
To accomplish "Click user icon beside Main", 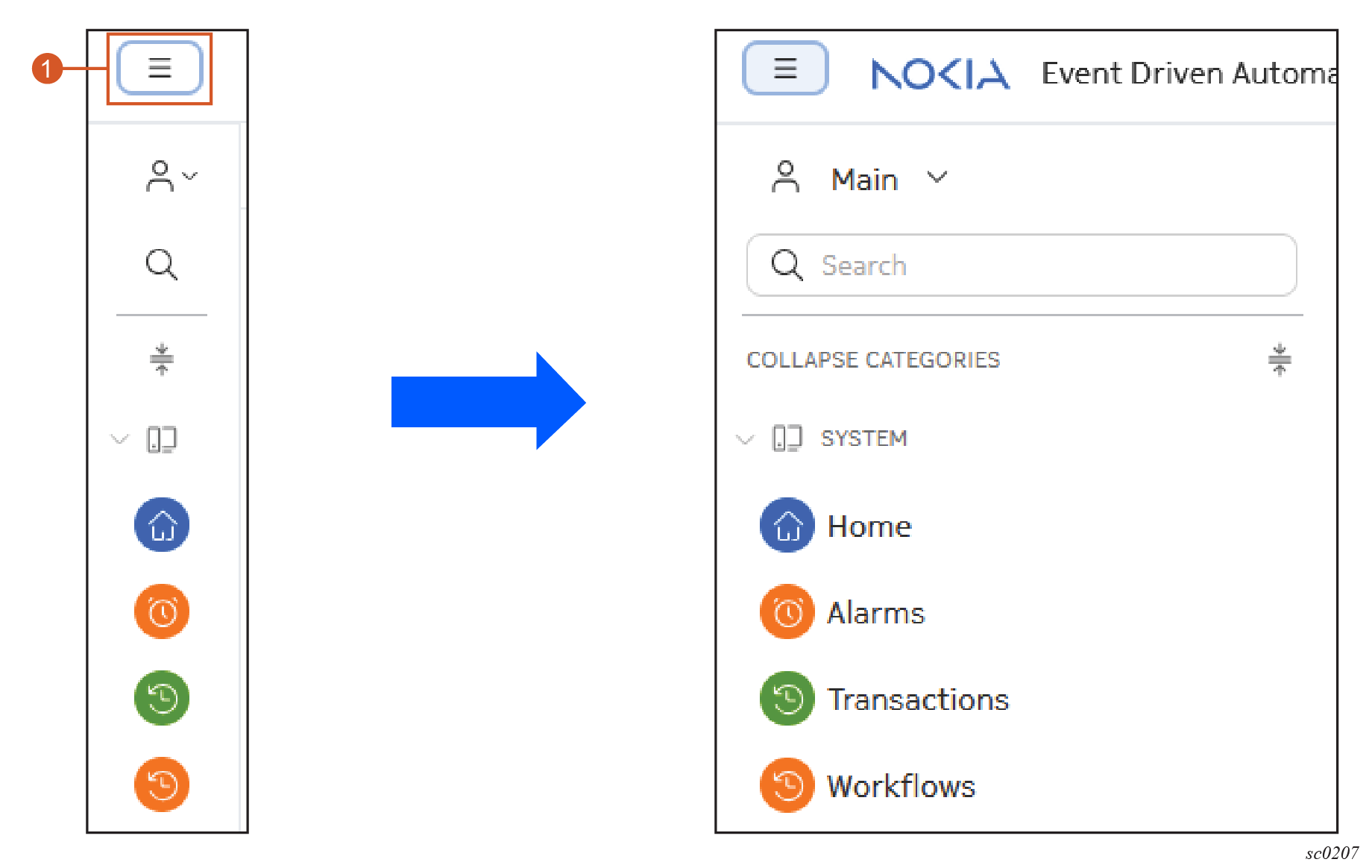I will (x=785, y=177).
